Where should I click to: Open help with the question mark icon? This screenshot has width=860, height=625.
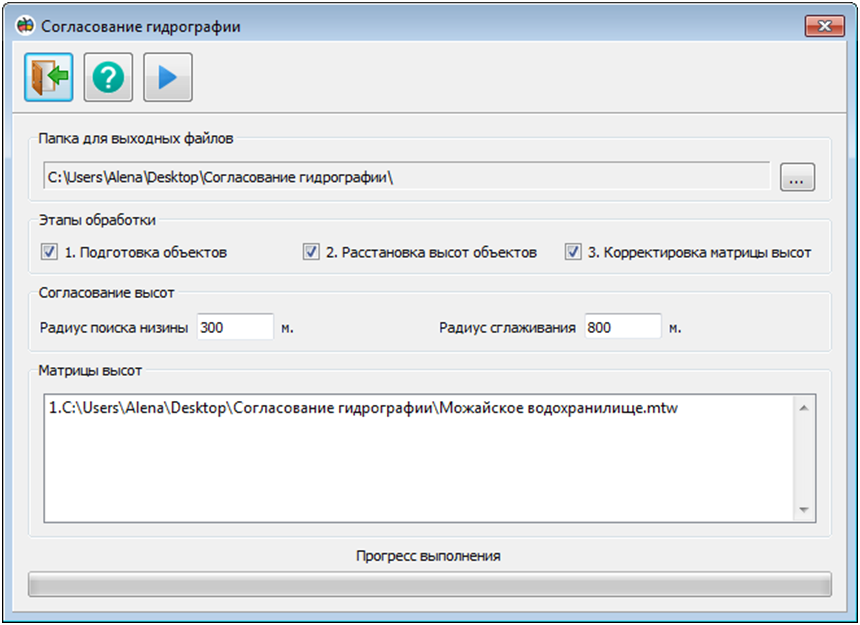pyautogui.click(x=108, y=78)
